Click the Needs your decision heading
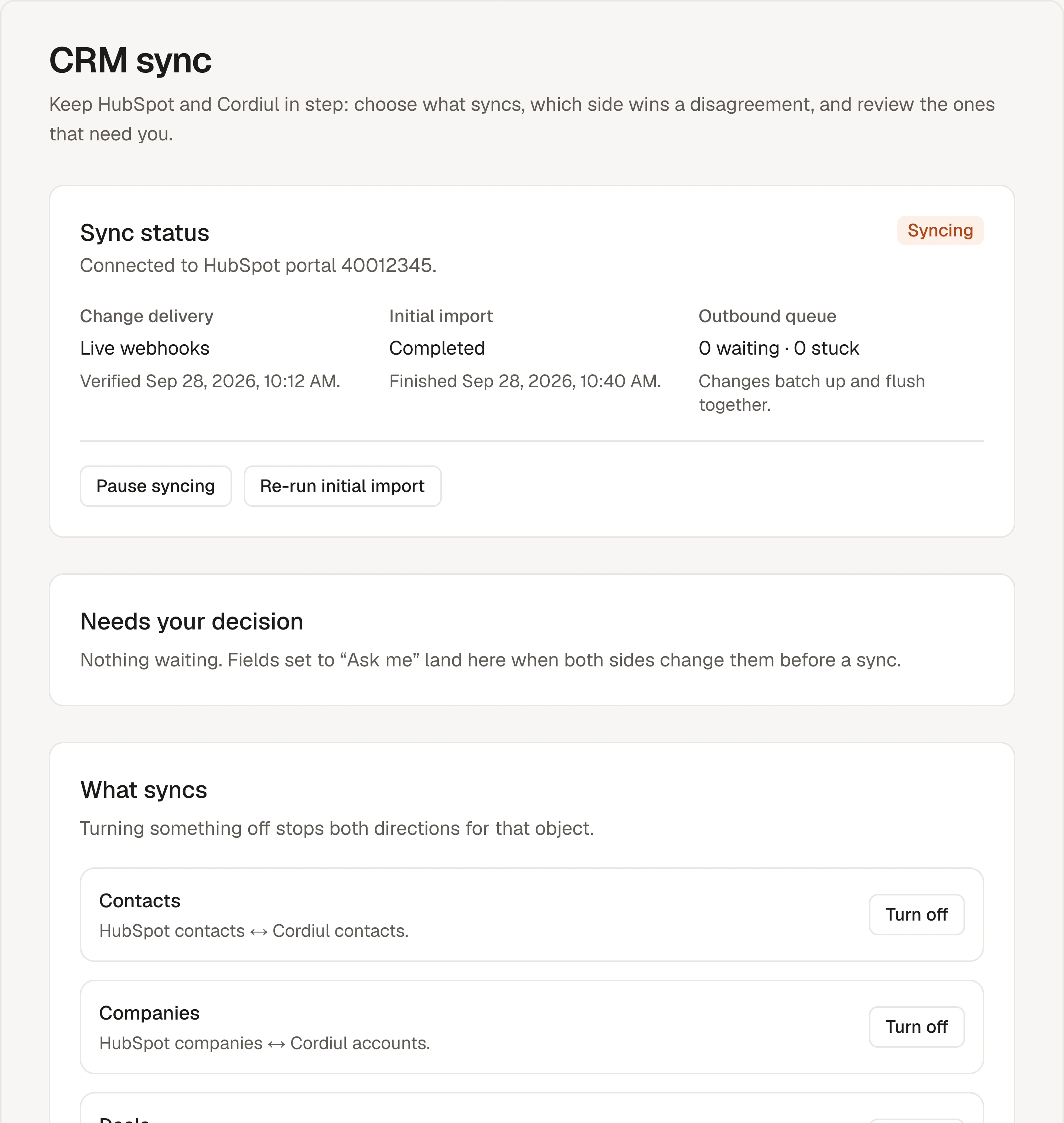Screen dimensions: 1064x1123 pos(192,622)
